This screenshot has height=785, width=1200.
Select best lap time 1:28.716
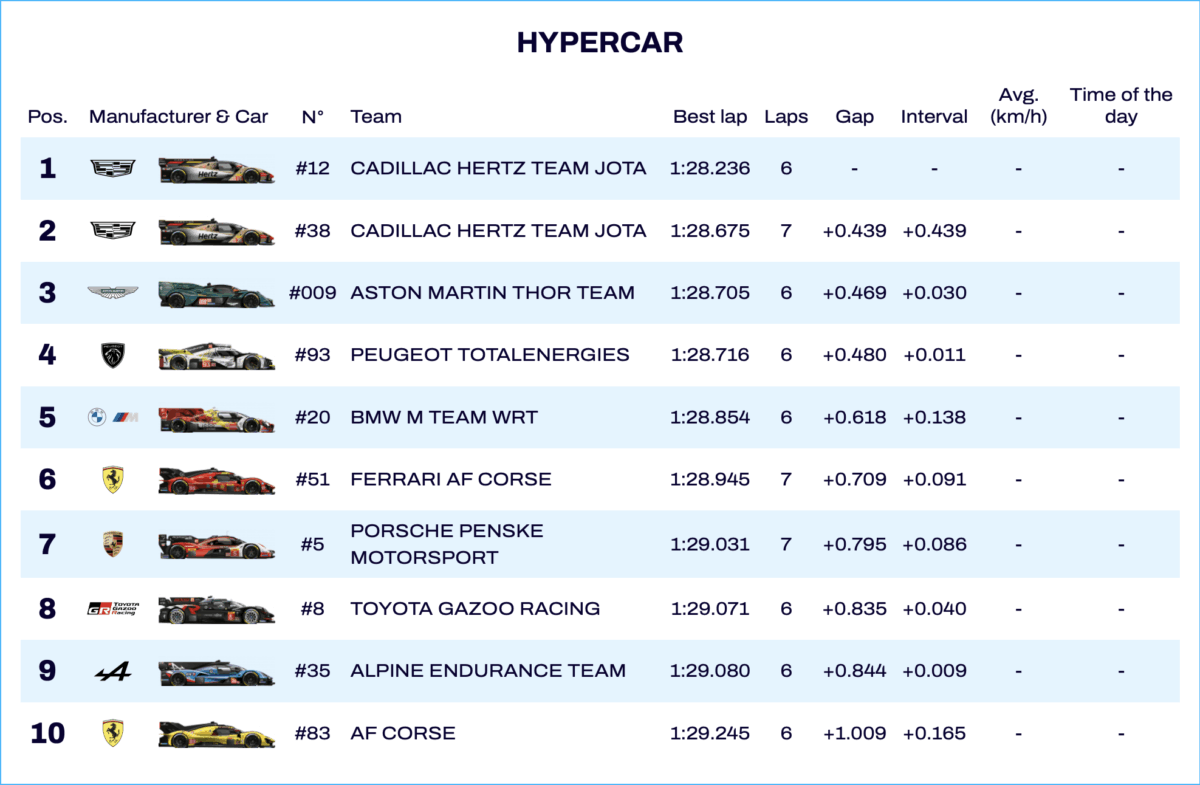710,355
